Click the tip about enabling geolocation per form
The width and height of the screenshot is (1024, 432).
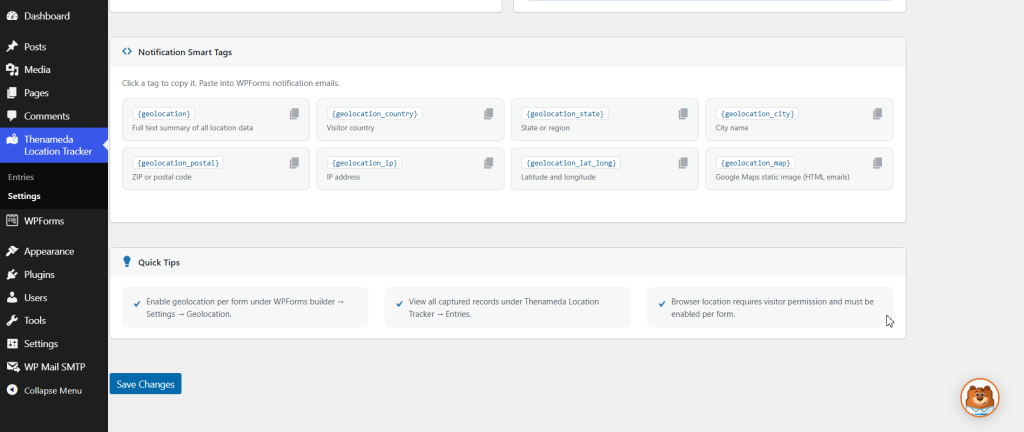245,307
